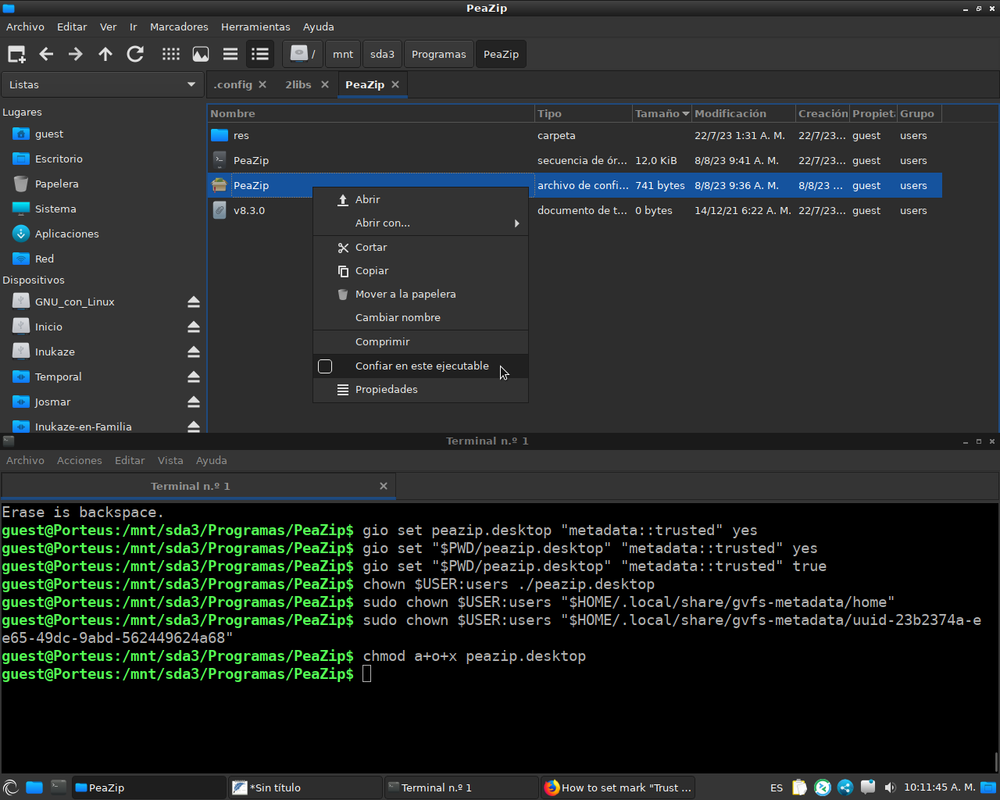Go to parent folder with up arrow
Viewport: 1000px width, 800px height.
click(x=105, y=54)
